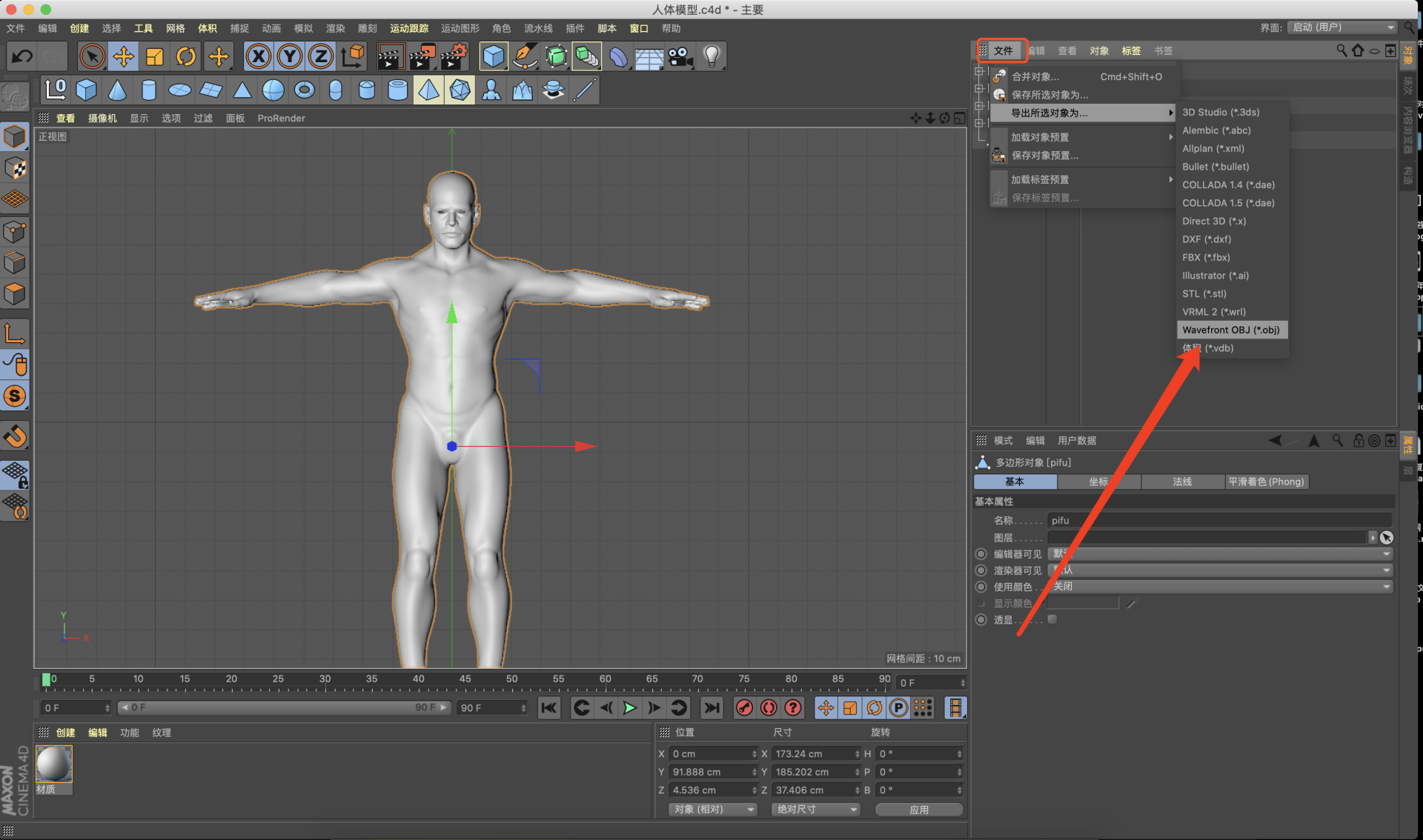The image size is (1423, 840).
Task: Click the Undo arrow icon
Action: tap(22, 56)
